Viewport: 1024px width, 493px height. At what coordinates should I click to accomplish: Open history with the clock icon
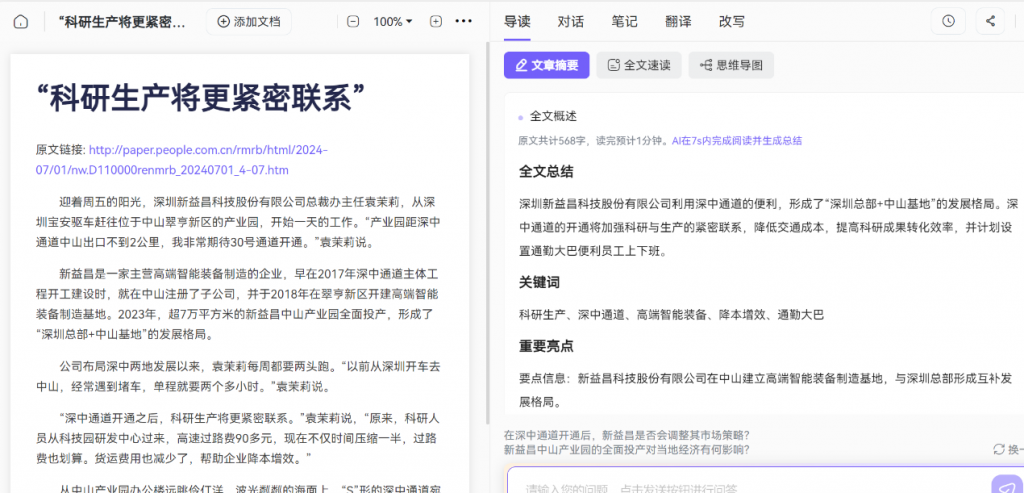tap(948, 22)
